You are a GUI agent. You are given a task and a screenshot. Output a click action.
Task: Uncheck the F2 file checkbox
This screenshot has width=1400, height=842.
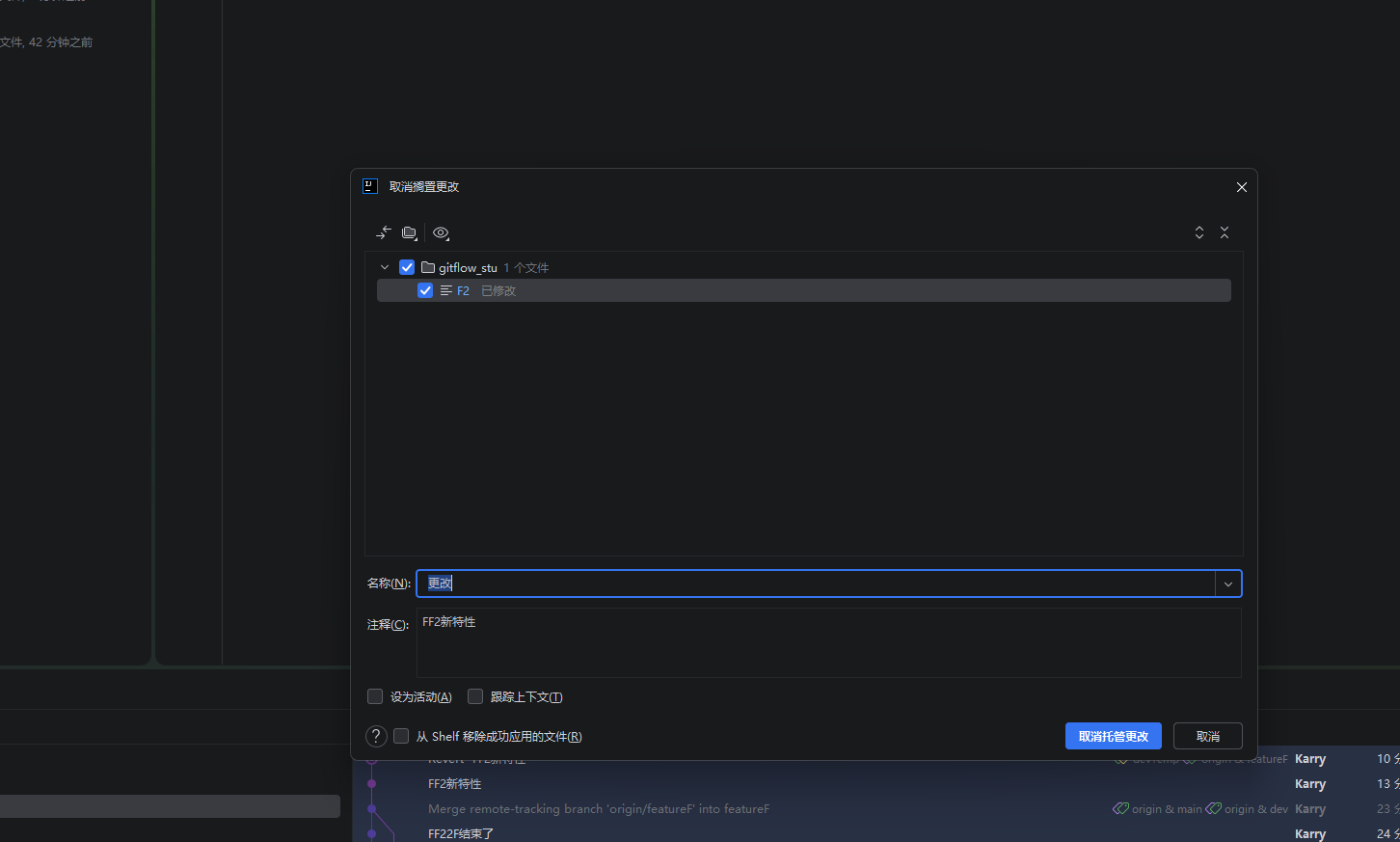tap(425, 290)
